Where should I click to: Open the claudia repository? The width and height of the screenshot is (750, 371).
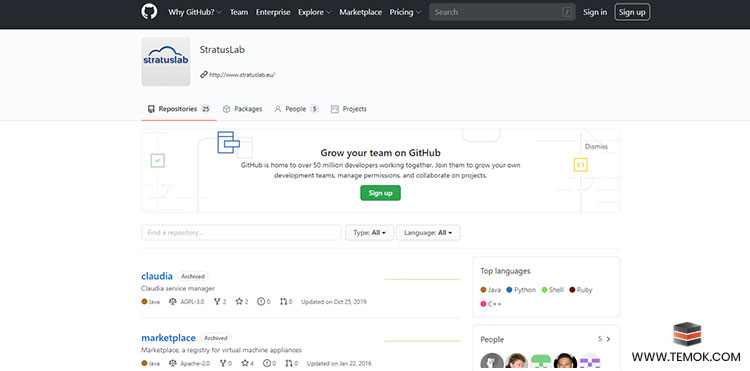point(157,276)
